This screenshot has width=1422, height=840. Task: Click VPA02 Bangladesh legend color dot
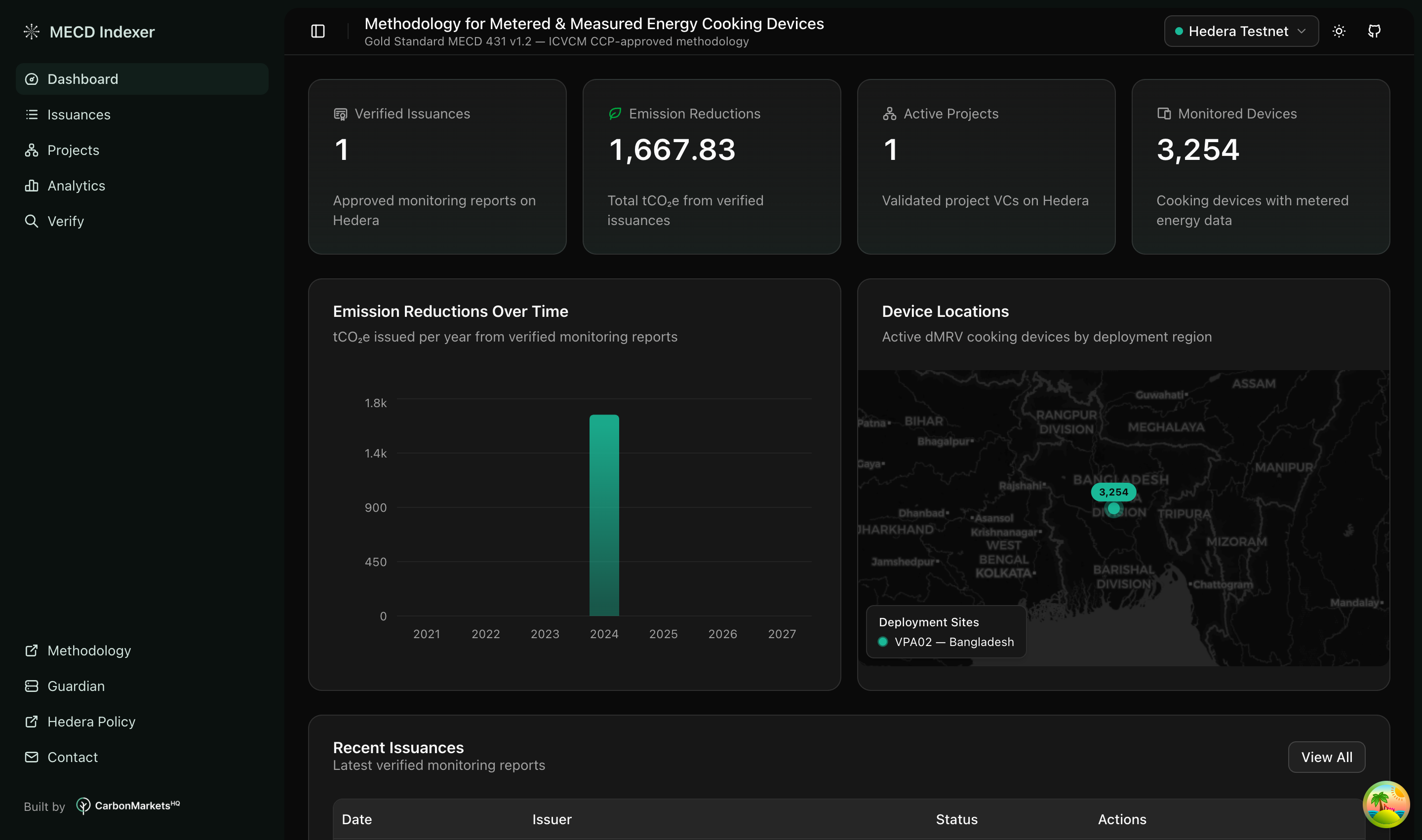[882, 642]
